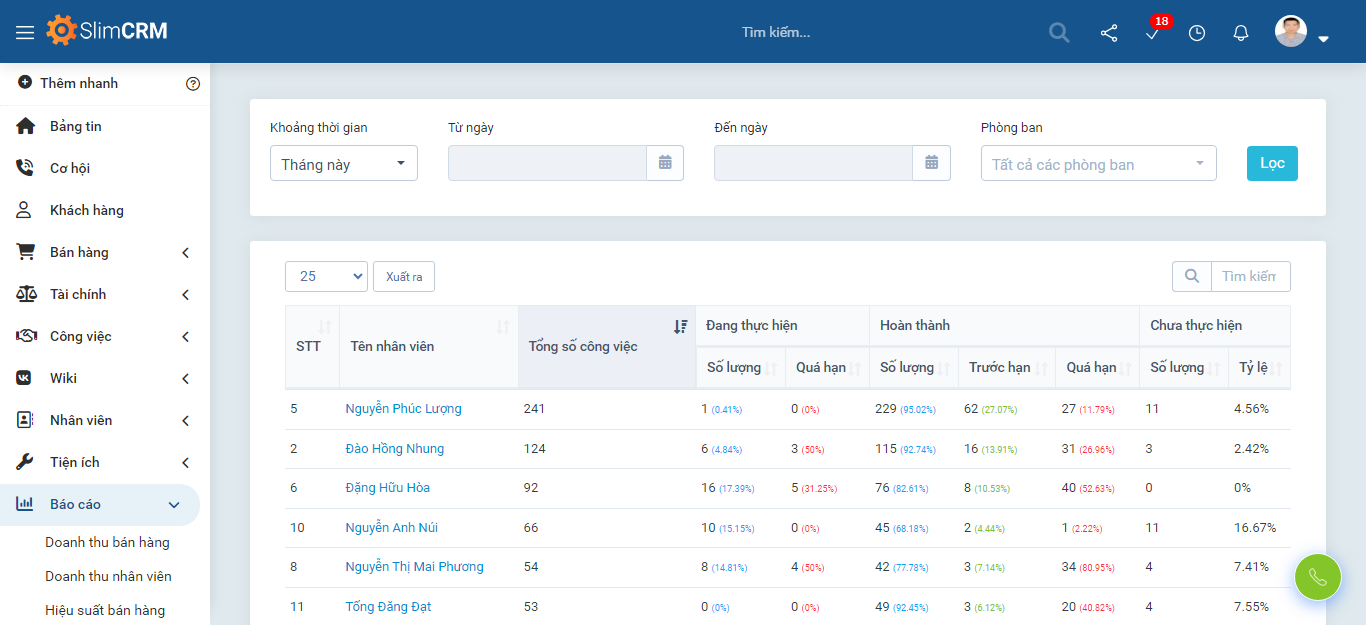Open the Từ ngày calendar picker
The width and height of the screenshot is (1366, 625).
pos(665,163)
